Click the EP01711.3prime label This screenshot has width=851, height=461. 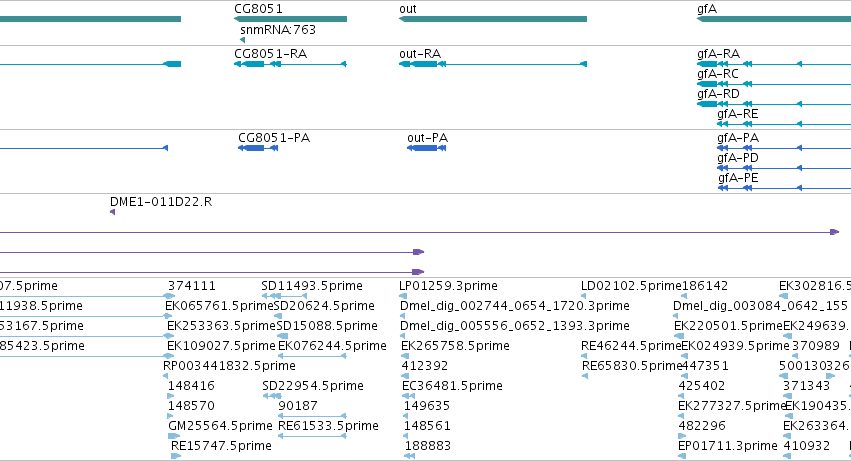[x=728, y=447]
